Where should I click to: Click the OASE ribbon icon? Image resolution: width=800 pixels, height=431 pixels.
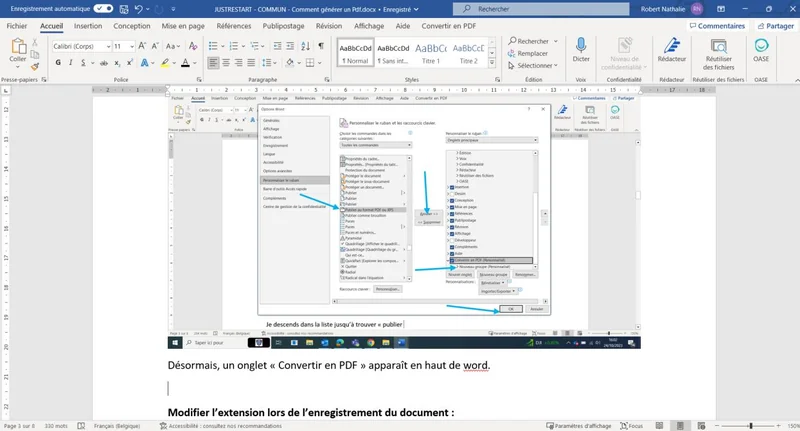pyautogui.click(x=761, y=48)
